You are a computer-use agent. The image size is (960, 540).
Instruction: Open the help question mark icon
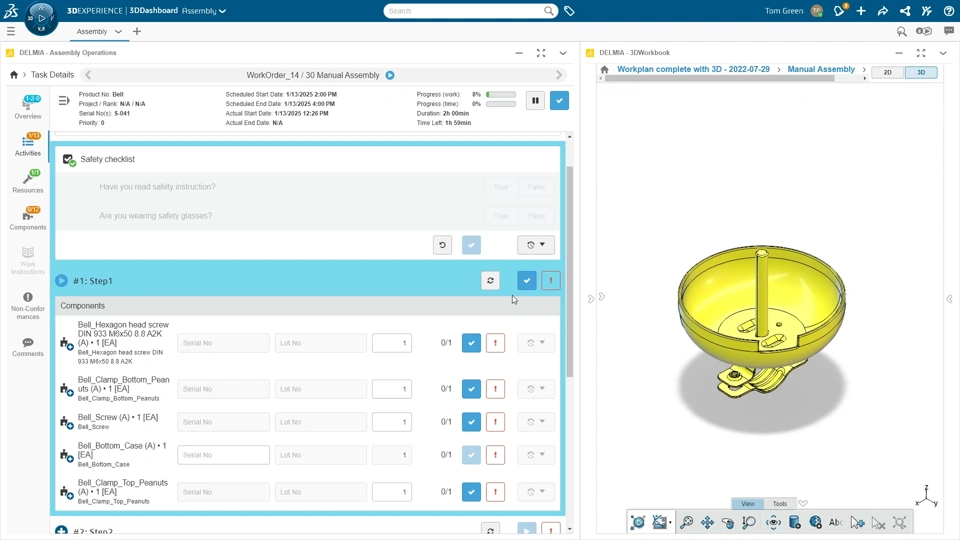[948, 10]
